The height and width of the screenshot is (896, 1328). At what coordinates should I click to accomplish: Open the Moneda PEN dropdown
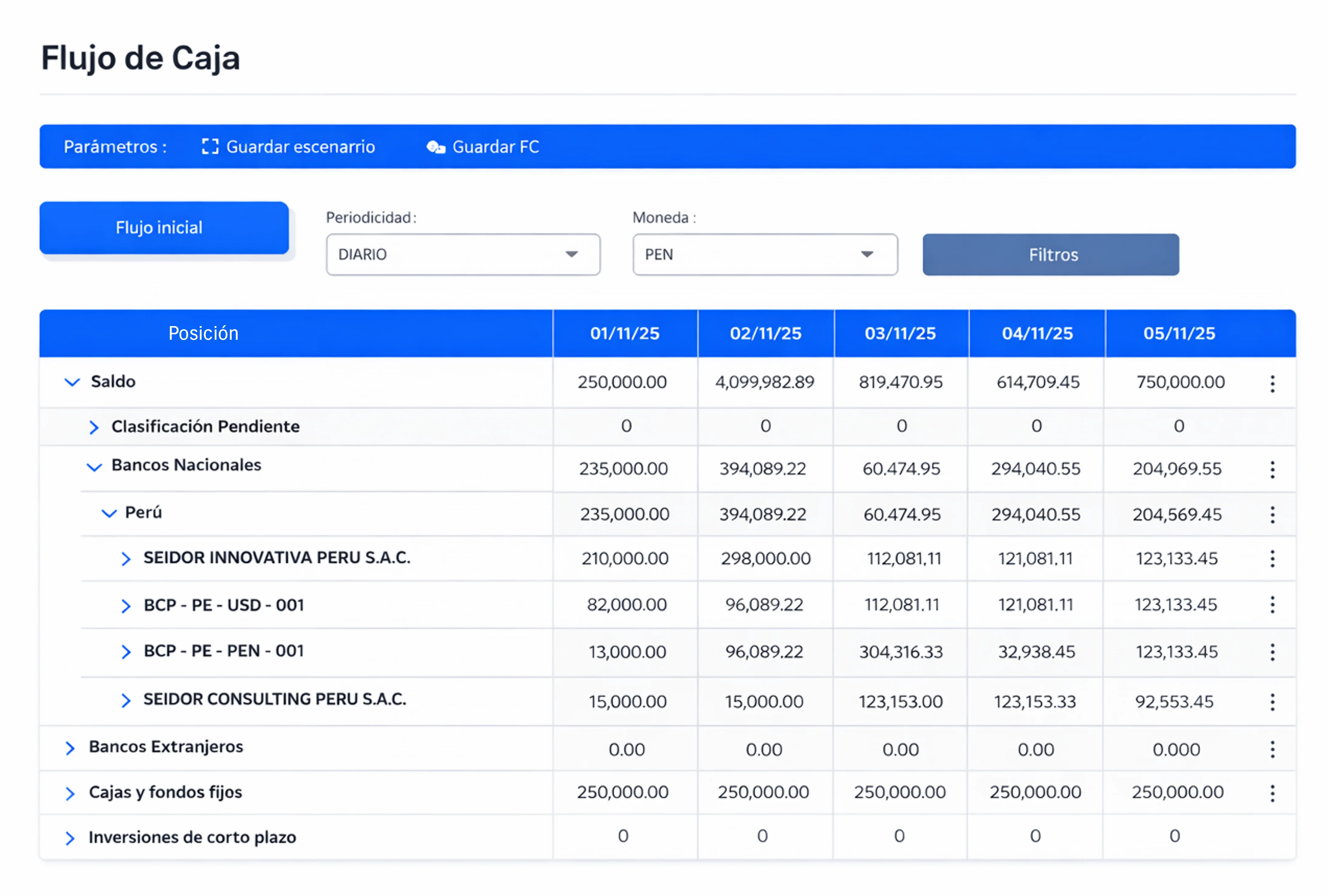click(765, 254)
